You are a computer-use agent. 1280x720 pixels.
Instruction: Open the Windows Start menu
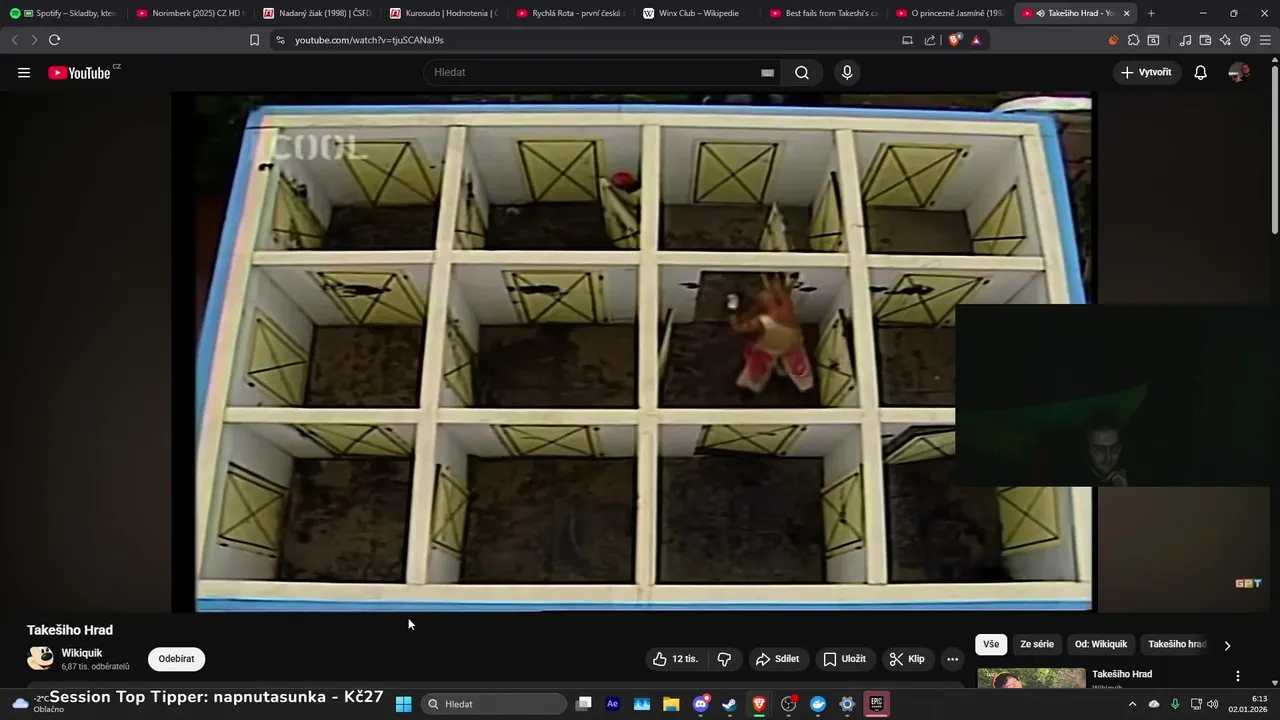pyautogui.click(x=403, y=704)
